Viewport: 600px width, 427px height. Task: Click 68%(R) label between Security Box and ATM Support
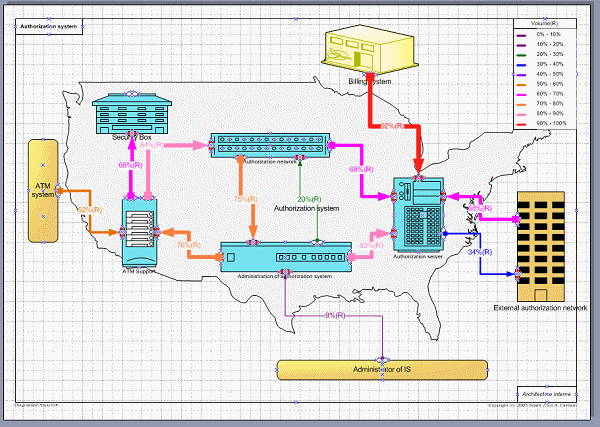(130, 165)
